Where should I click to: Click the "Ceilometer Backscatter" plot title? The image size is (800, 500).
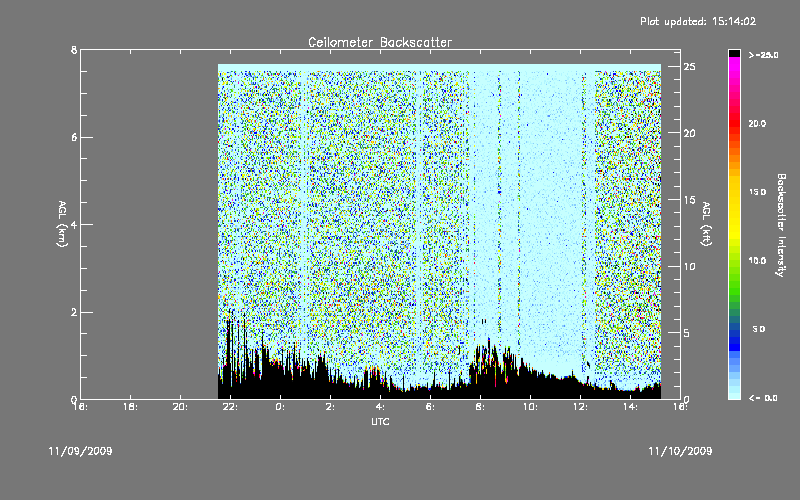point(380,42)
